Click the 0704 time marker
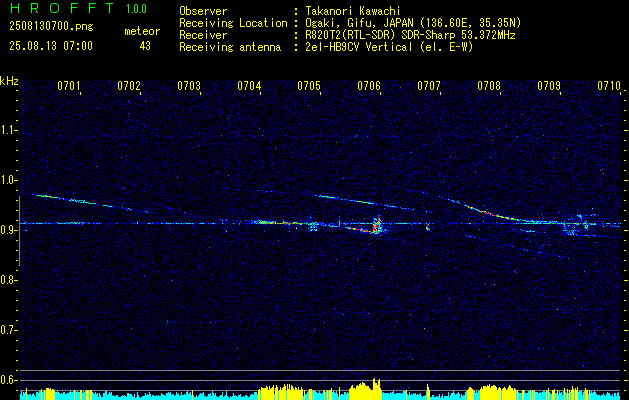 249,85
